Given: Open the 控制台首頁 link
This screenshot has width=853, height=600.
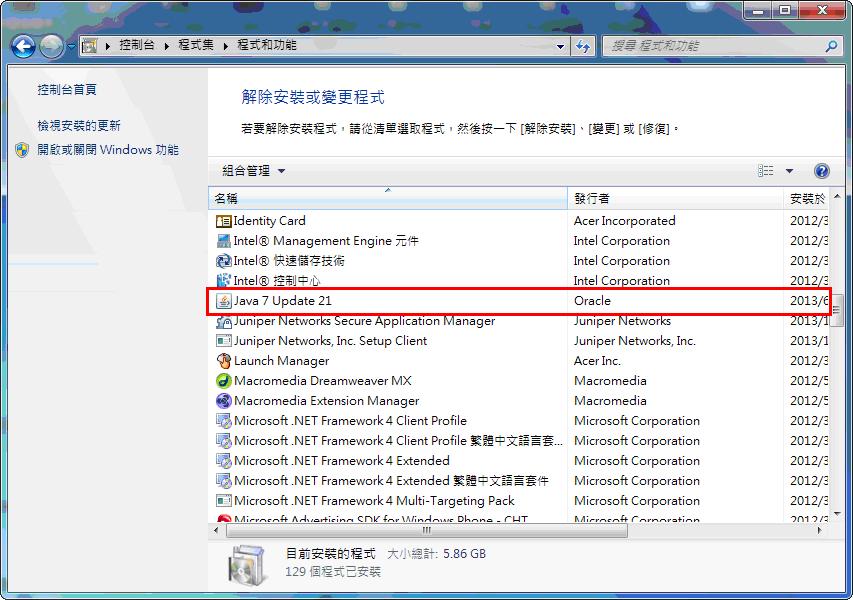Looking at the screenshot, I should click(x=67, y=90).
